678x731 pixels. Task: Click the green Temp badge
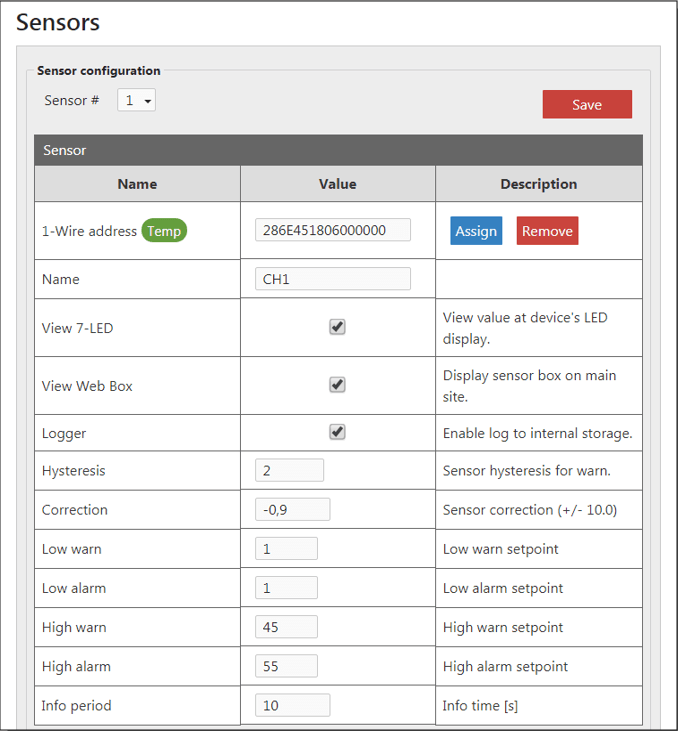[x=164, y=231]
